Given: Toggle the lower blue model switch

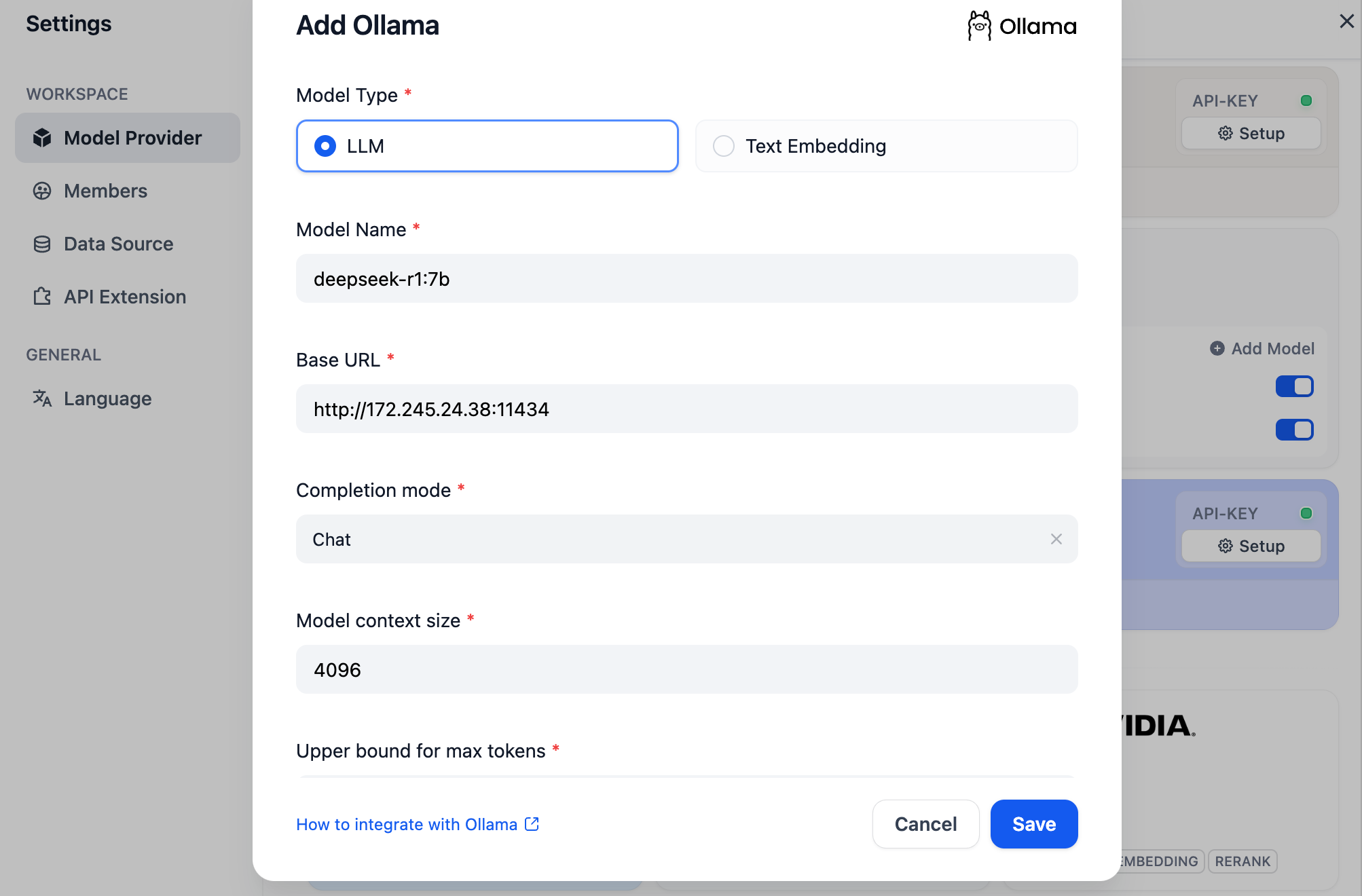Looking at the screenshot, I should coord(1294,430).
